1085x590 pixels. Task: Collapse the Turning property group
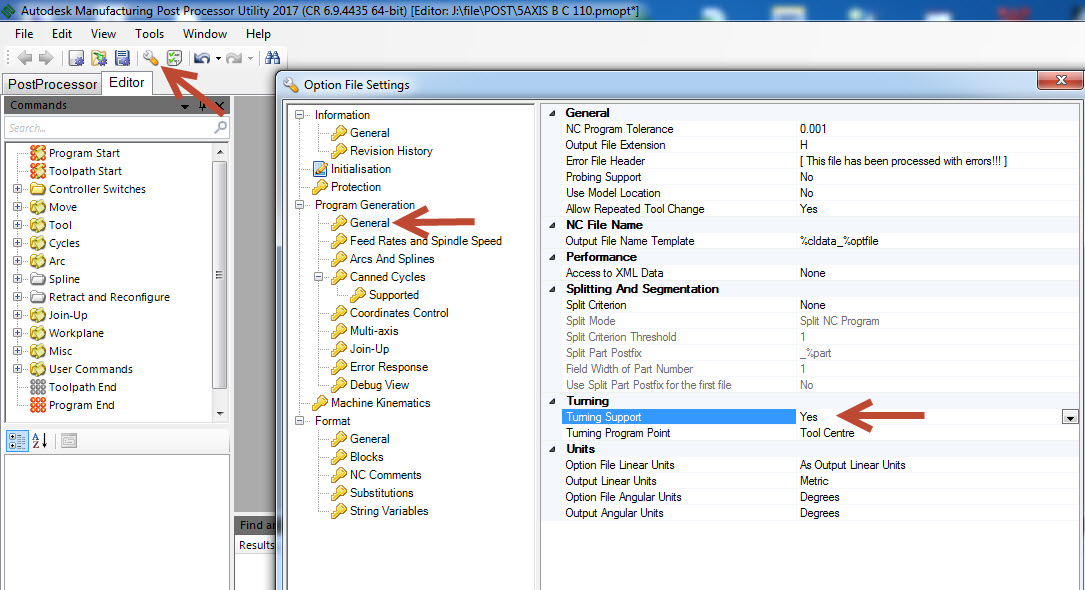[552, 401]
